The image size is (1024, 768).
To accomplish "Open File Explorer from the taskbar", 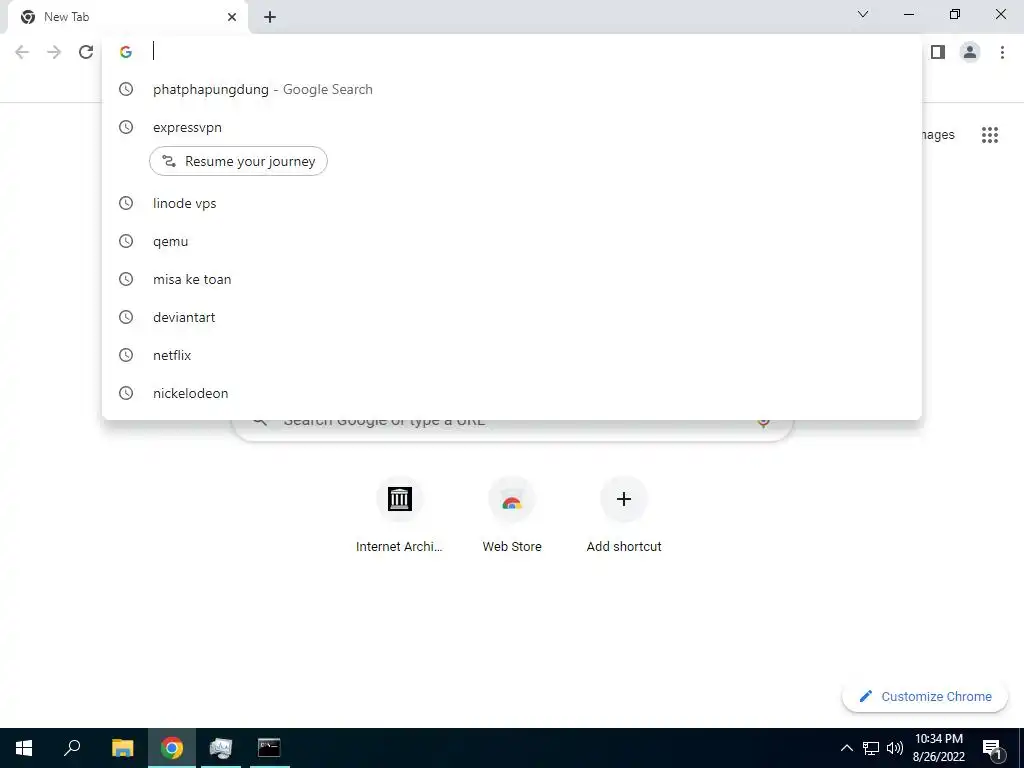I will [122, 748].
